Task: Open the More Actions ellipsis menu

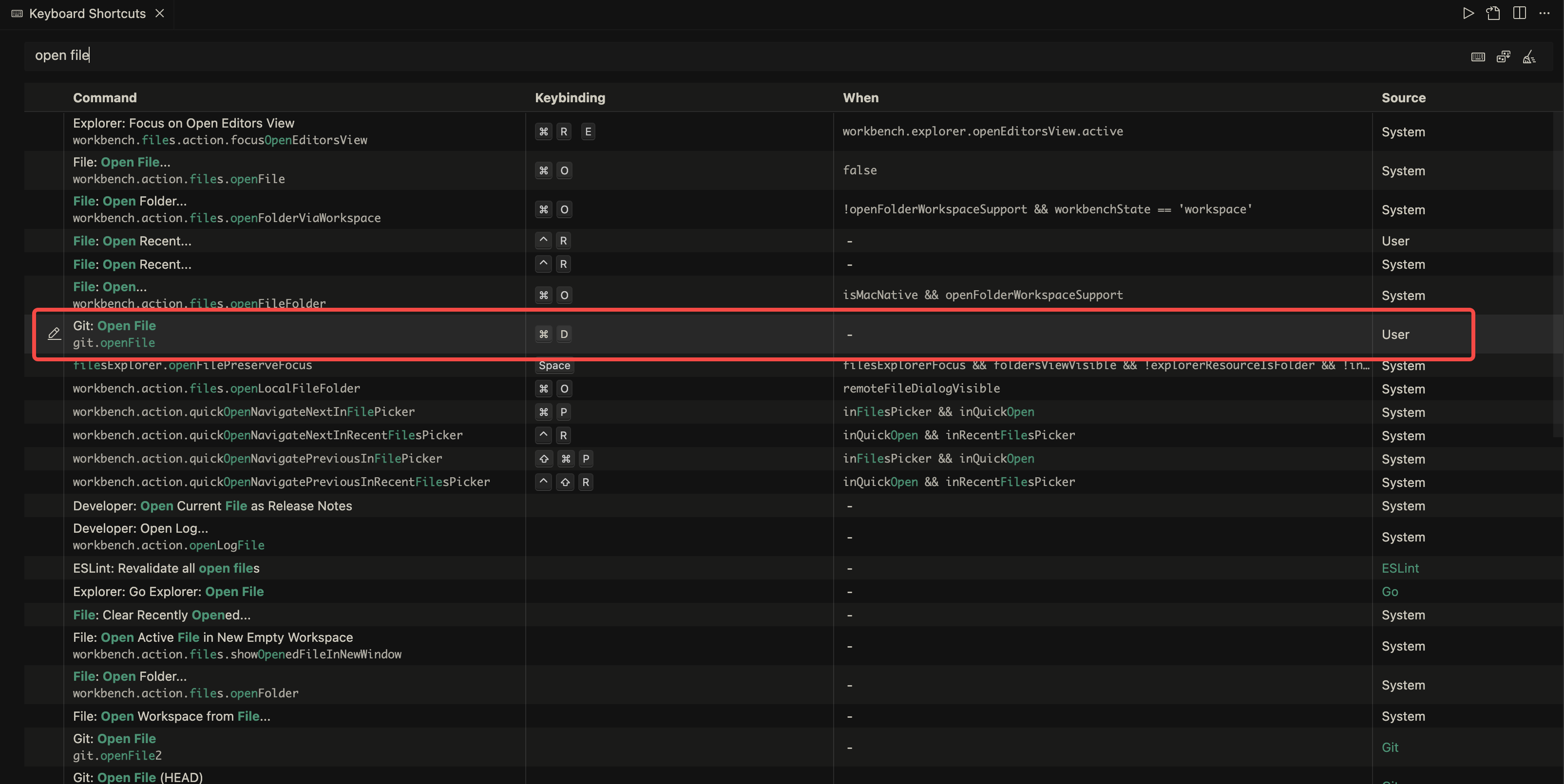Action: pyautogui.click(x=1545, y=13)
